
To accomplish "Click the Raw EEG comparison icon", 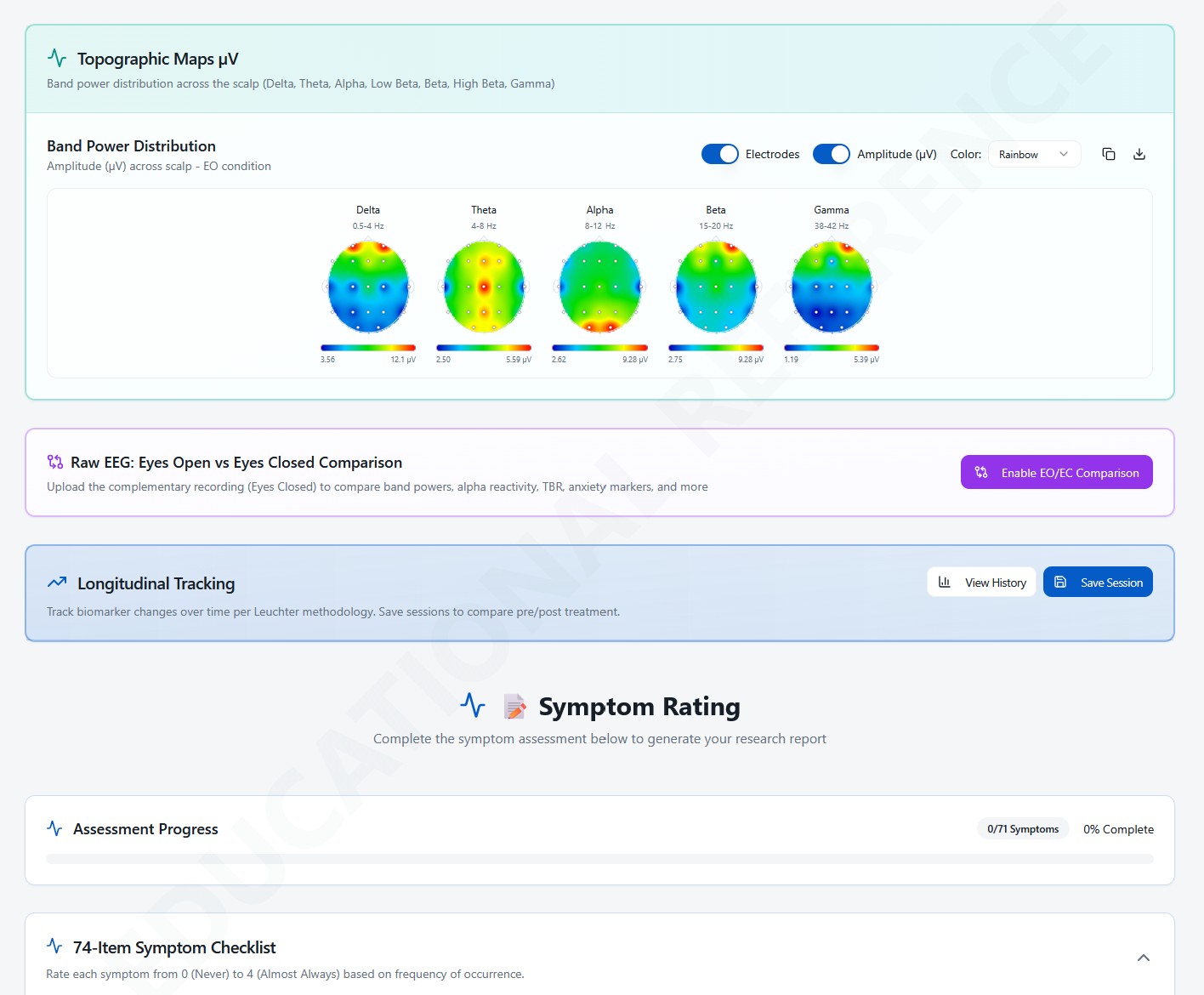I will tap(55, 462).
